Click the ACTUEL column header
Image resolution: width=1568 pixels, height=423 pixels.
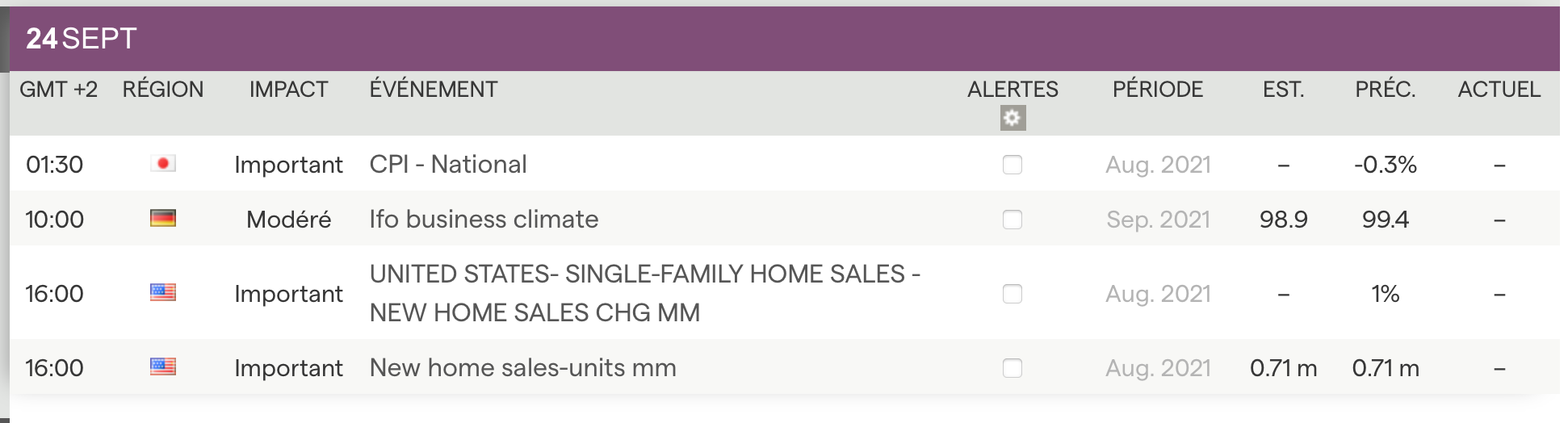[x=1499, y=90]
